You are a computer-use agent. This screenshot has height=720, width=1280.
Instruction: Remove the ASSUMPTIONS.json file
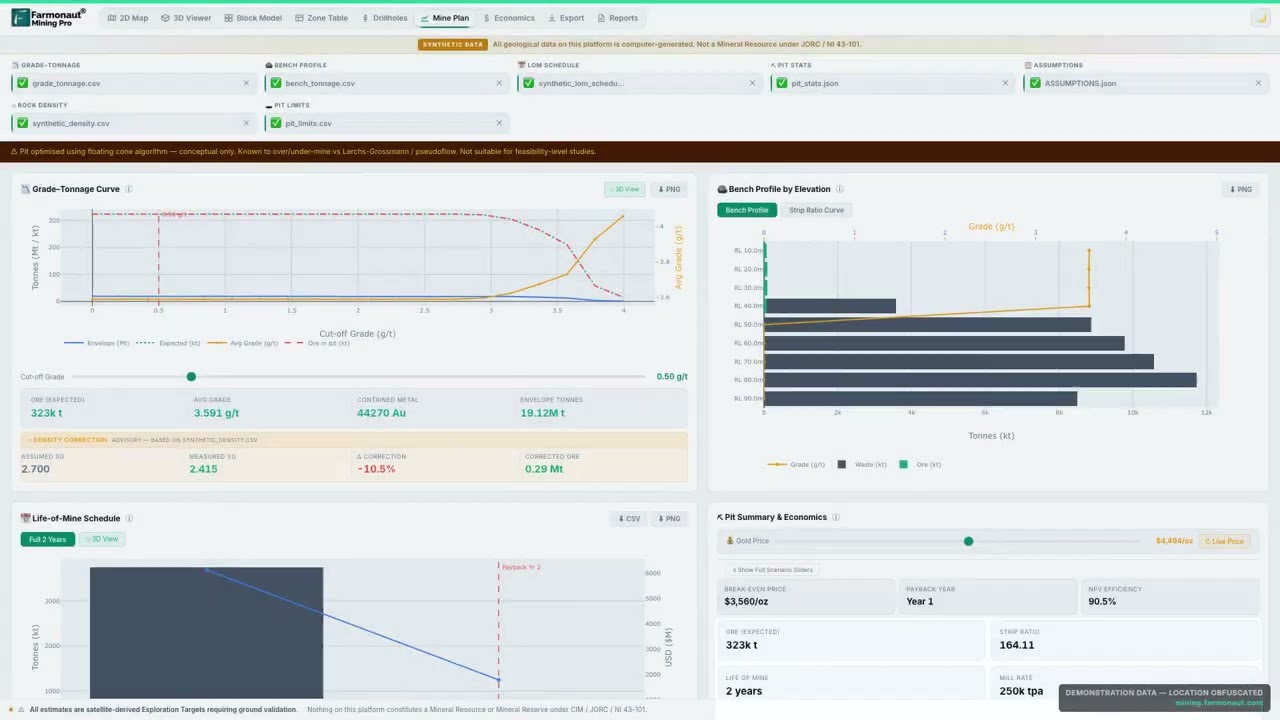tap(1258, 83)
